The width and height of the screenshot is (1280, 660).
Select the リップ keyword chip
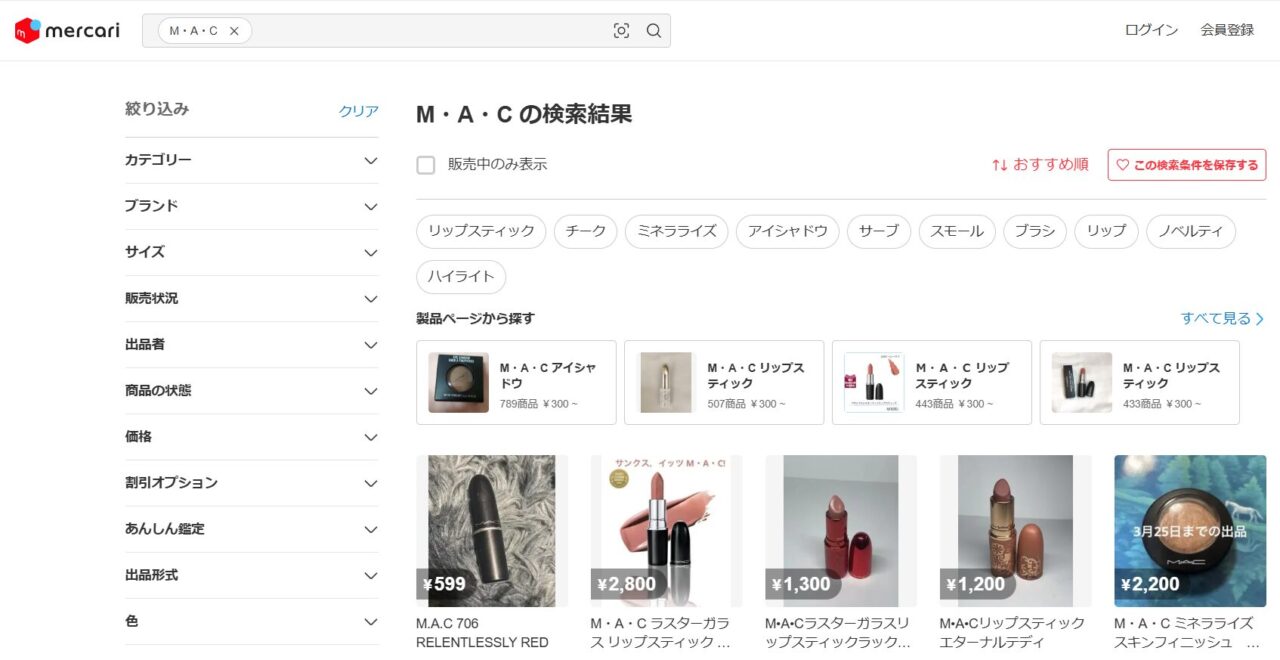(x=1106, y=231)
